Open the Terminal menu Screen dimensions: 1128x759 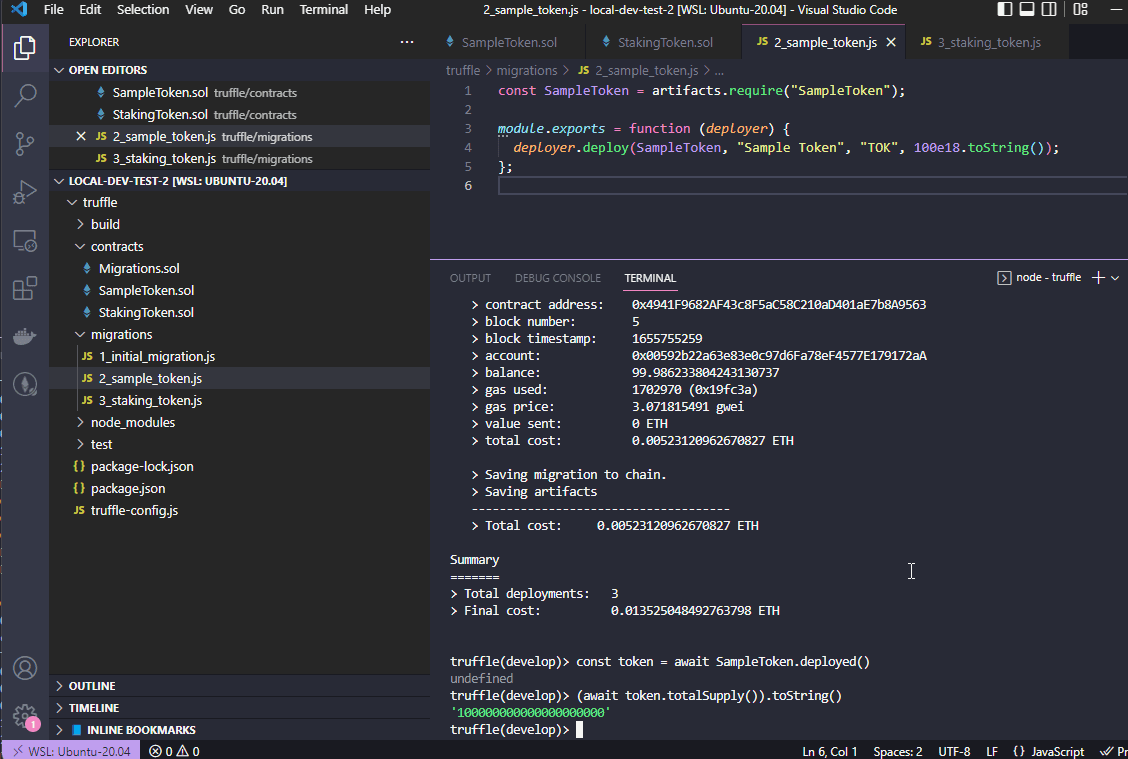point(324,9)
